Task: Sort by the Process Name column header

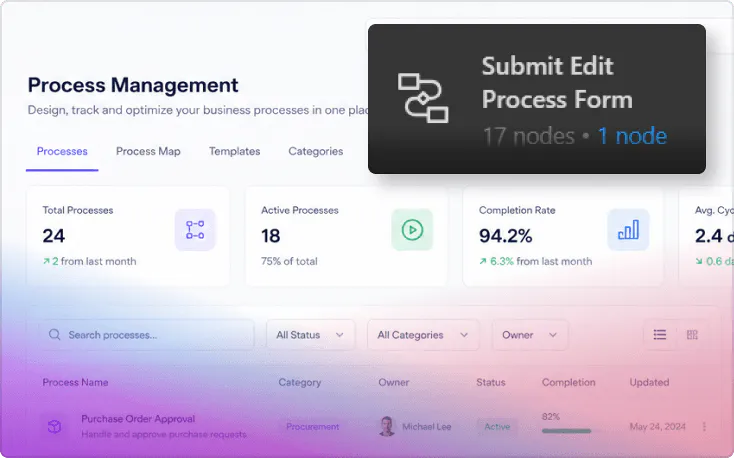Action: [75, 383]
